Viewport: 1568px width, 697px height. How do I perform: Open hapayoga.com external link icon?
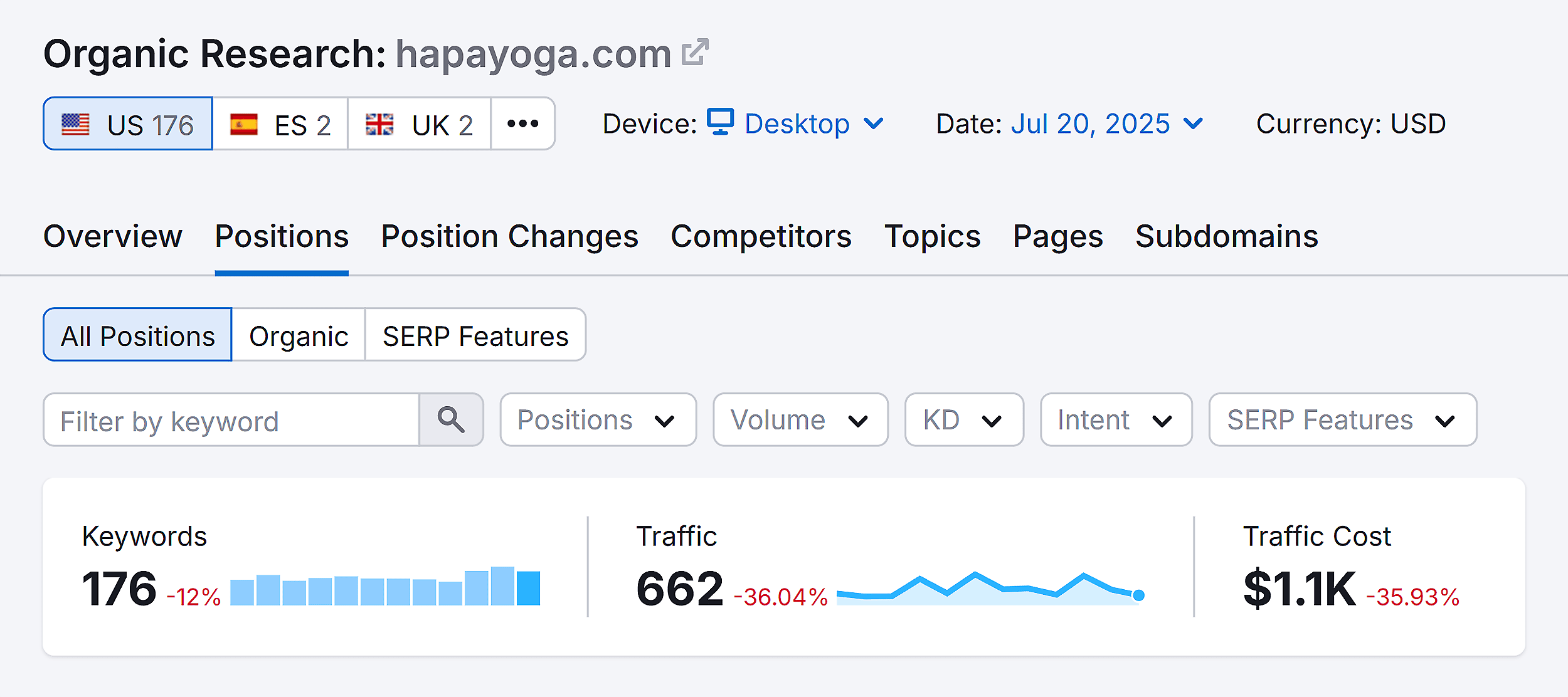pos(695,52)
